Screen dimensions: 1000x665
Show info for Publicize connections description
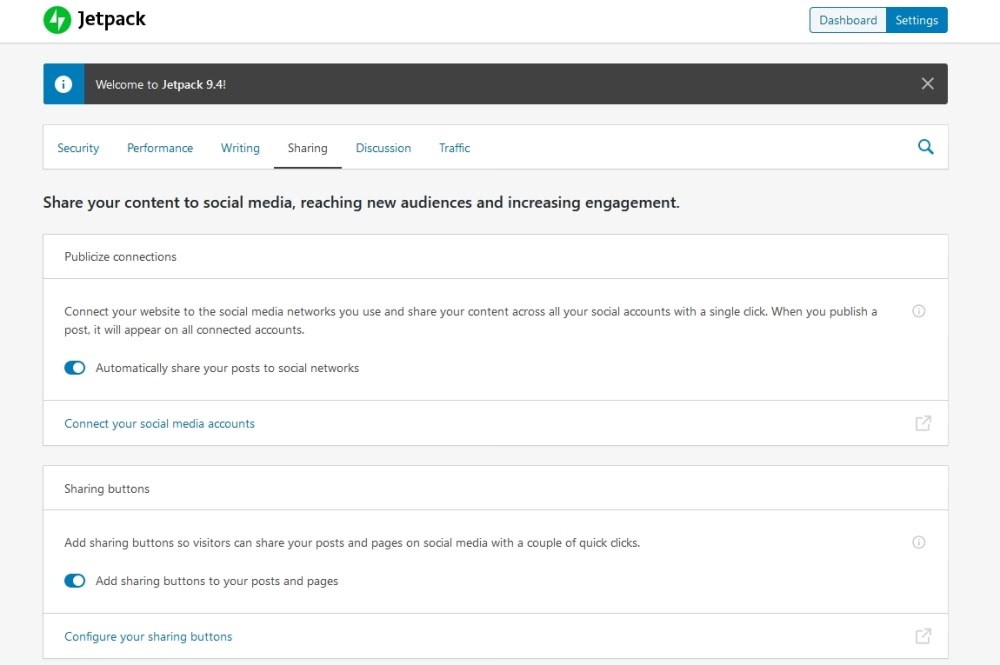918,311
